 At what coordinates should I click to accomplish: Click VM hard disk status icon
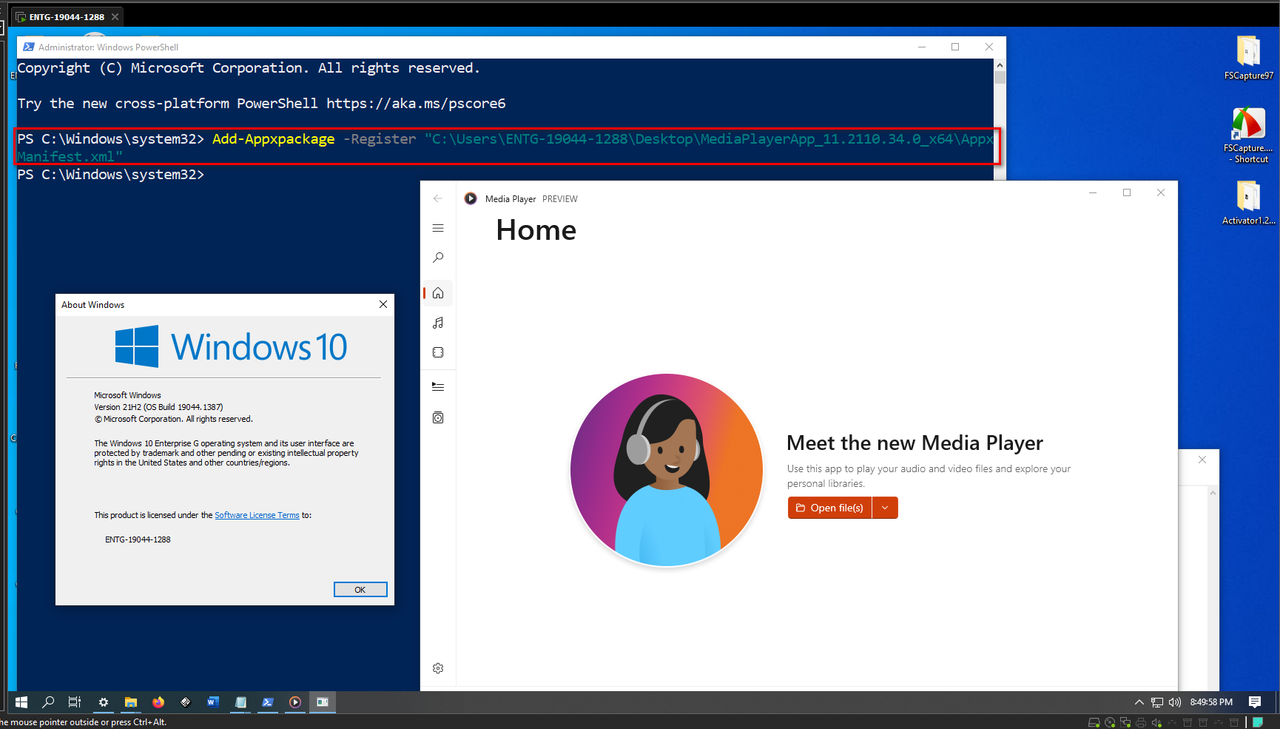point(1094,722)
